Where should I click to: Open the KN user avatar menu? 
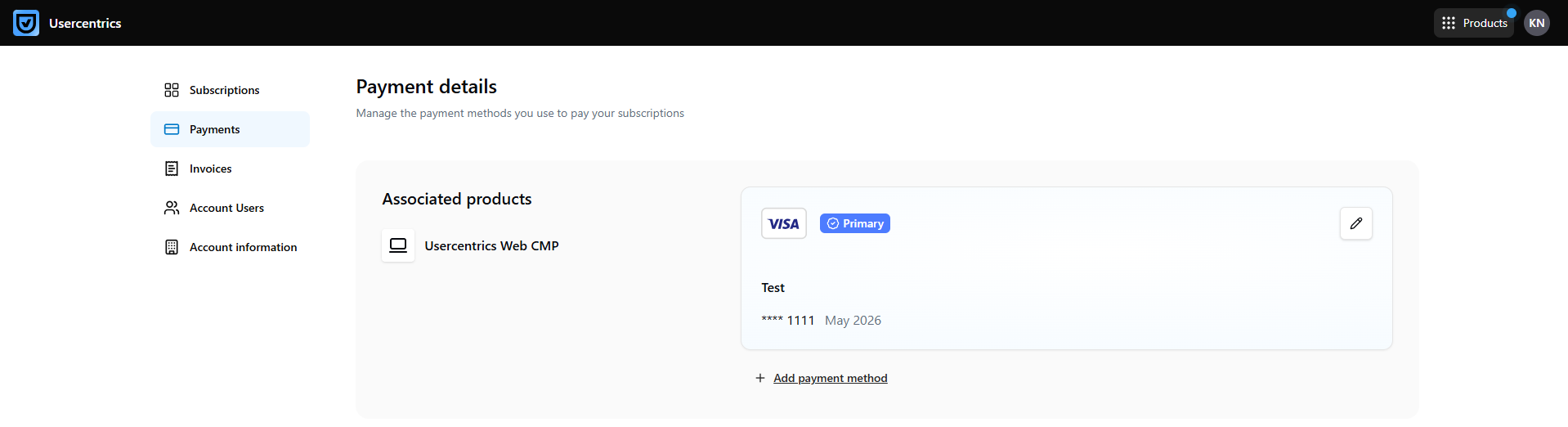click(x=1537, y=23)
